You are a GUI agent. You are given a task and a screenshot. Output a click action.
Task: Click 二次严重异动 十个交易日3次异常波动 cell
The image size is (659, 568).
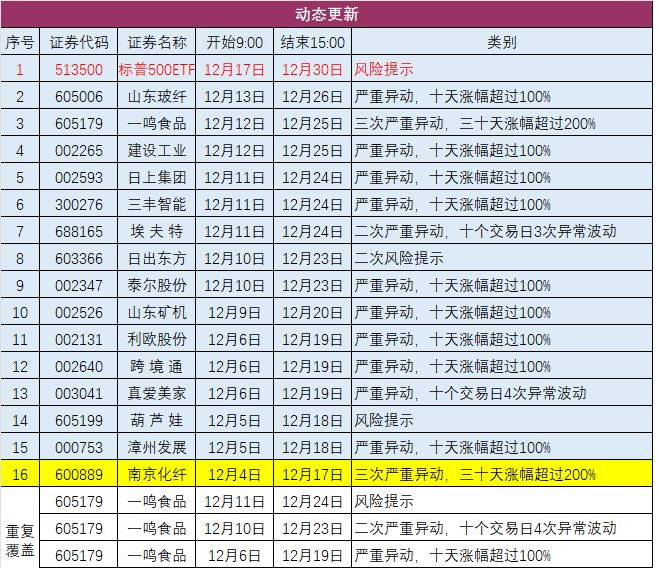pyautogui.click(x=502, y=231)
